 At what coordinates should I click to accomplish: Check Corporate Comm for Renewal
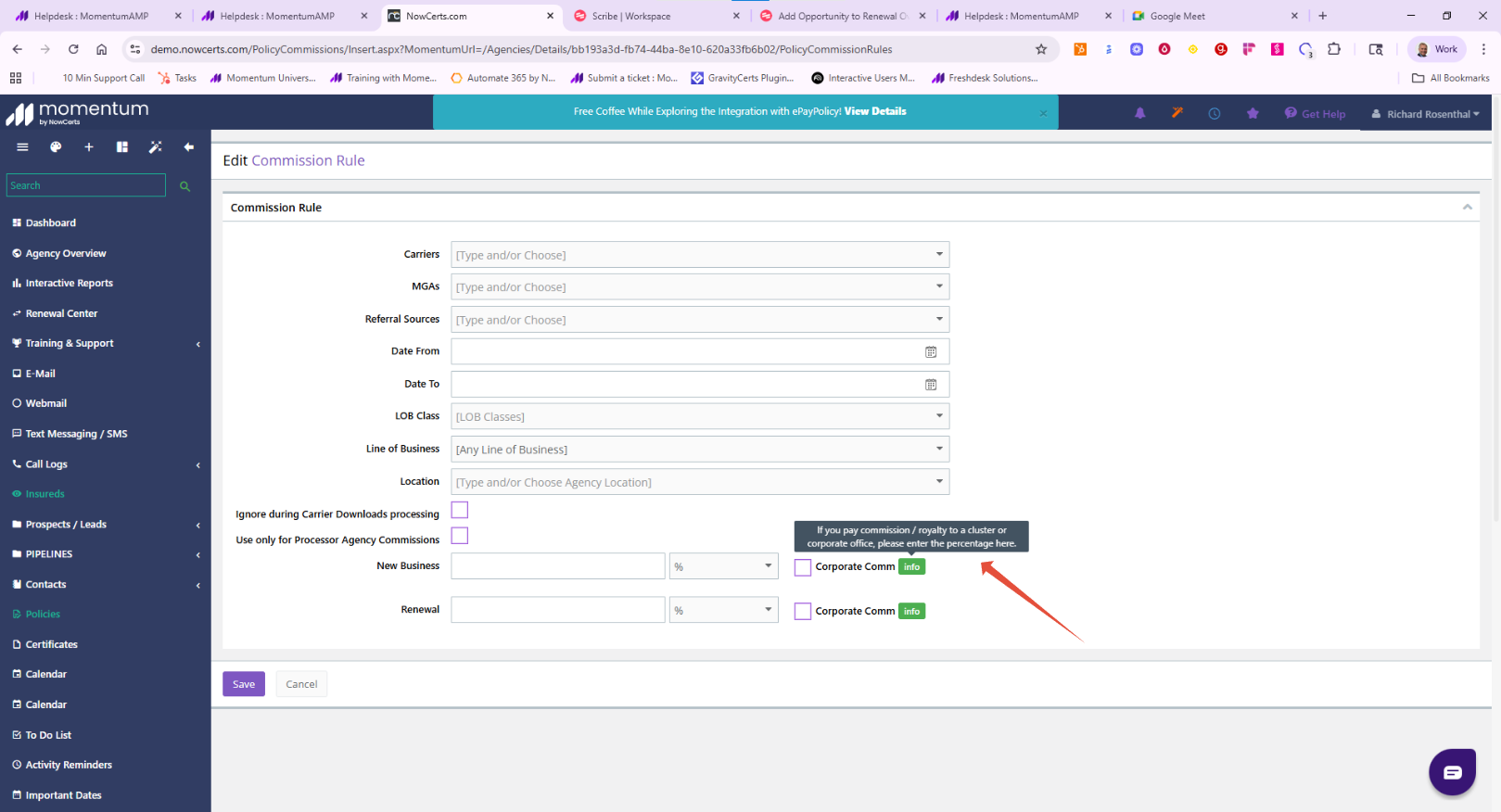click(803, 612)
